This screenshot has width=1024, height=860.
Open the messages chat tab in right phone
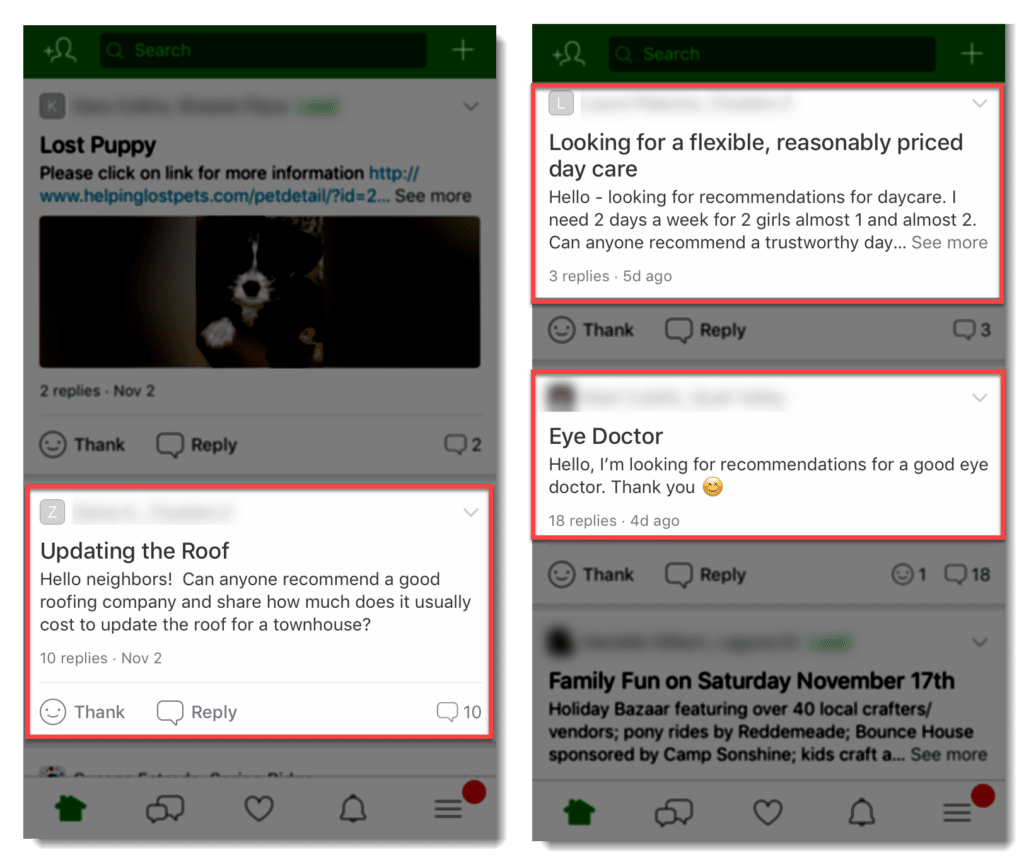pyautogui.click(x=673, y=813)
